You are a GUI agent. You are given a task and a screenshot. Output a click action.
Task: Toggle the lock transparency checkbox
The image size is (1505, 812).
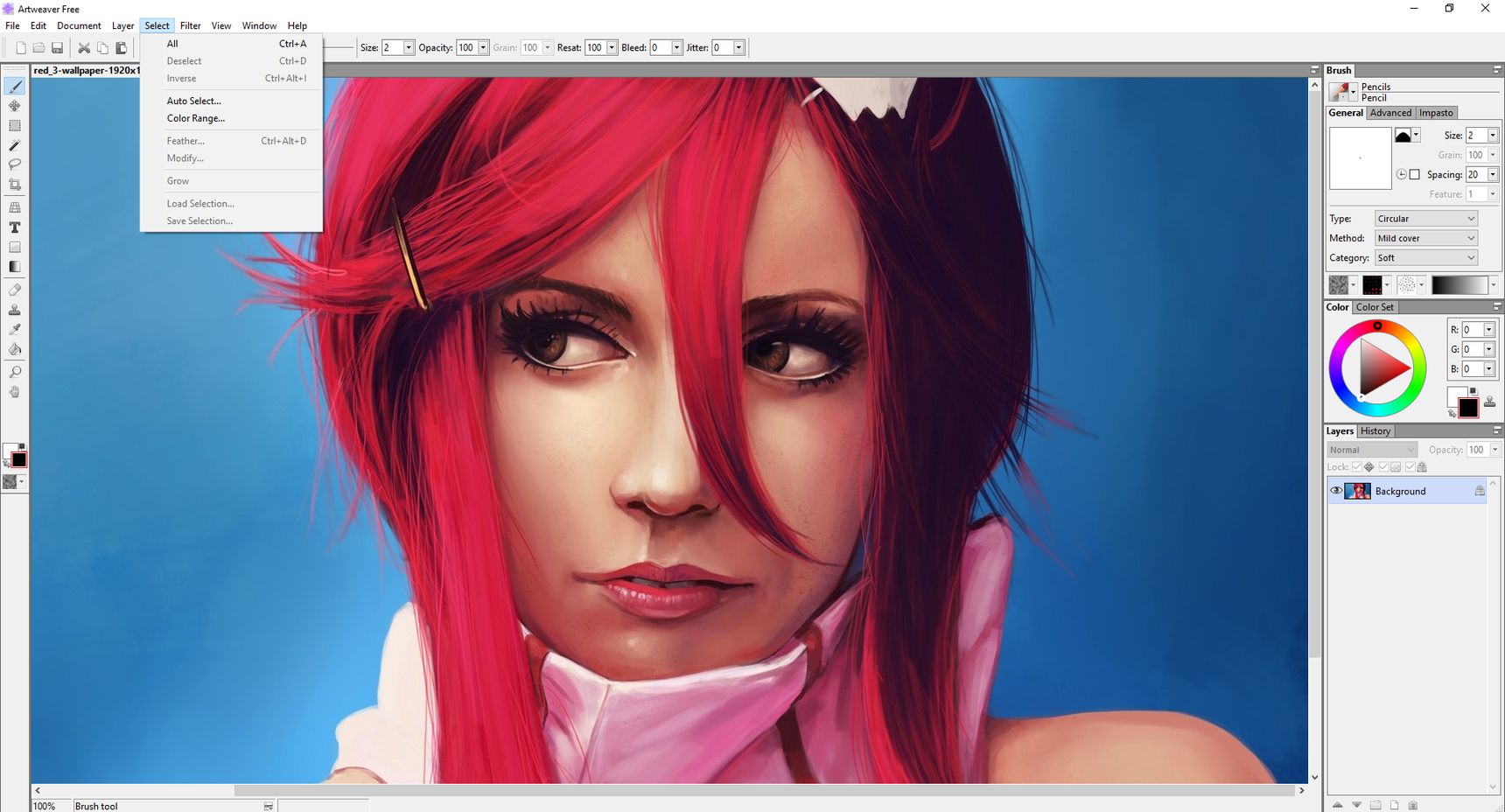click(1356, 467)
